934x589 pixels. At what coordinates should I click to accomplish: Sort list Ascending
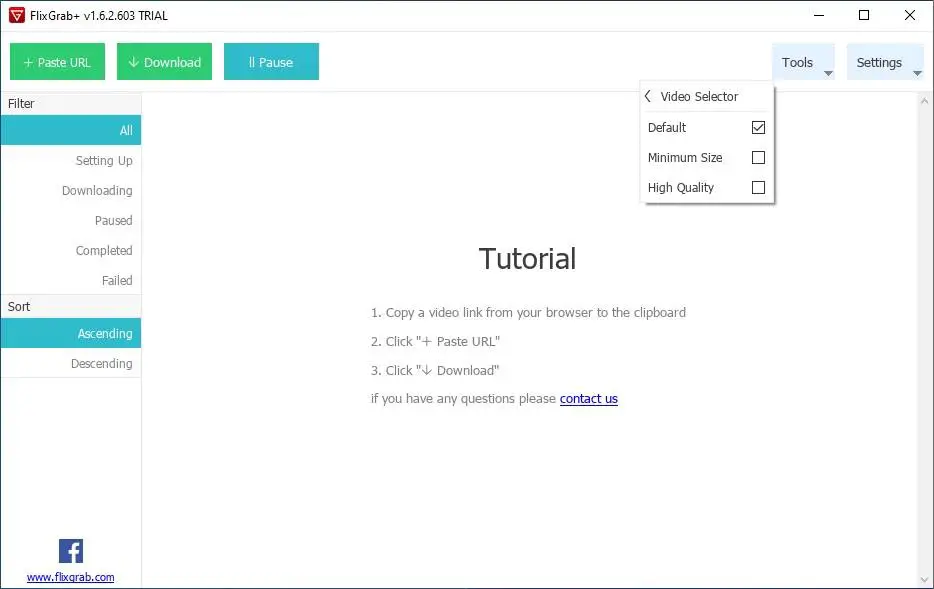(71, 334)
